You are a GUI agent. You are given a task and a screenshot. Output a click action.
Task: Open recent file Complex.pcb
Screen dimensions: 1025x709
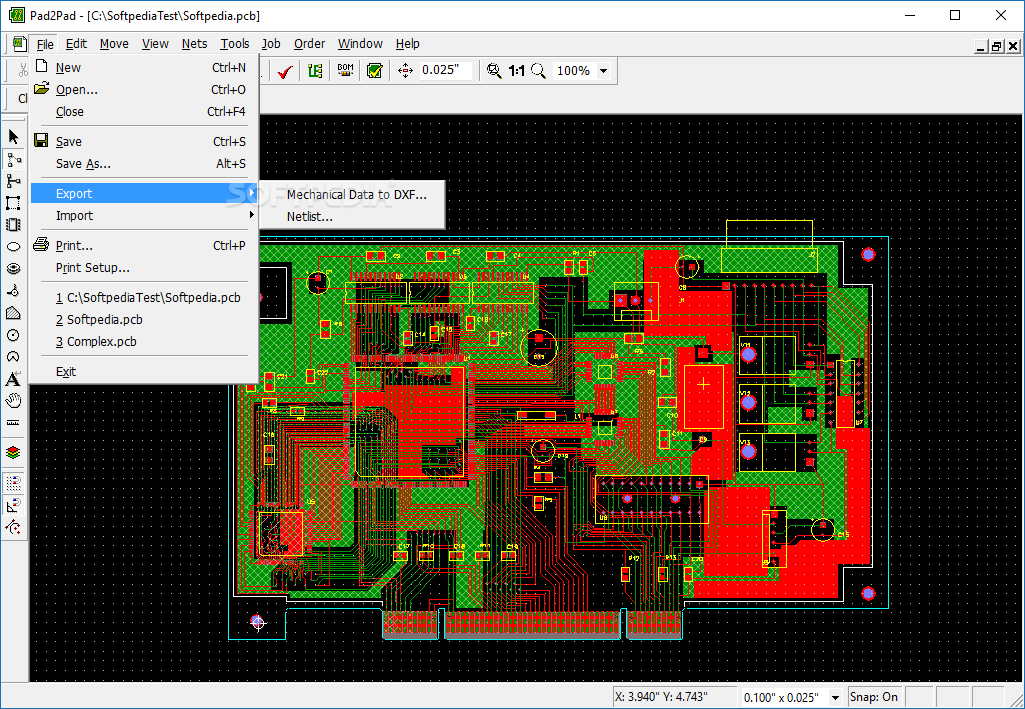(x=101, y=342)
